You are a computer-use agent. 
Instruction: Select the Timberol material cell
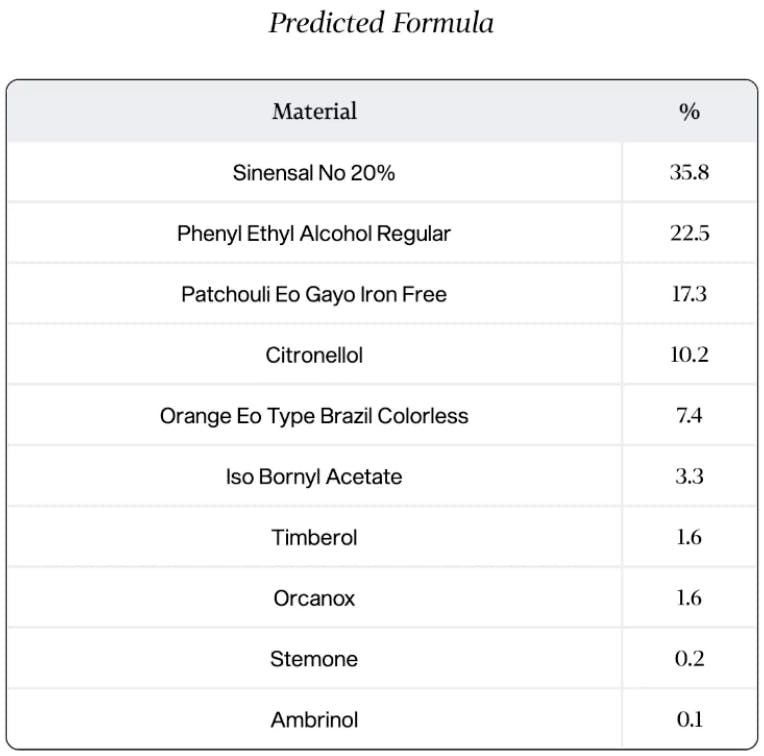tap(314, 537)
